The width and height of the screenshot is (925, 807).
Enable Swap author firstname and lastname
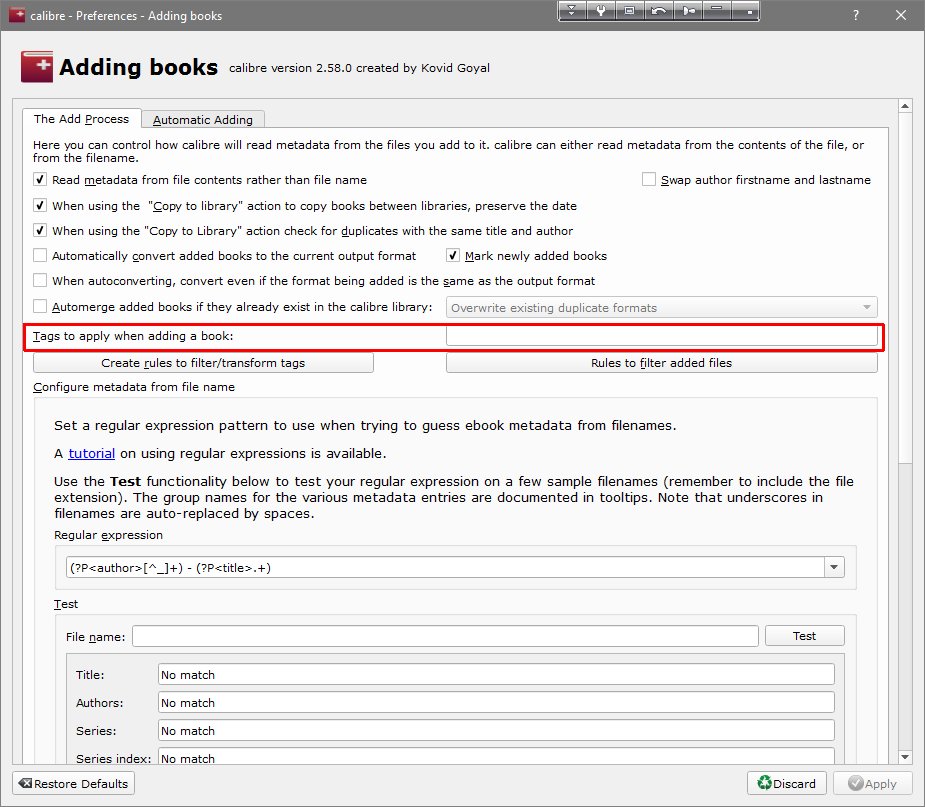click(x=648, y=179)
